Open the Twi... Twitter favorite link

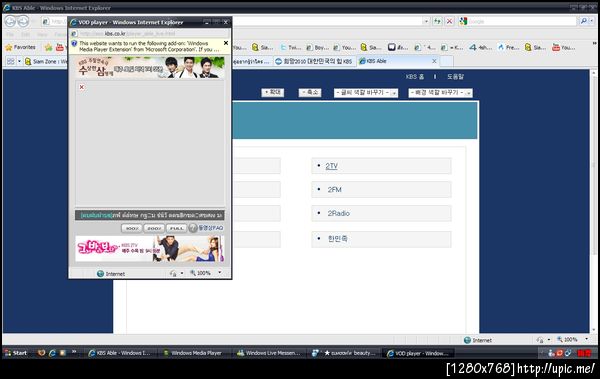click(290, 47)
